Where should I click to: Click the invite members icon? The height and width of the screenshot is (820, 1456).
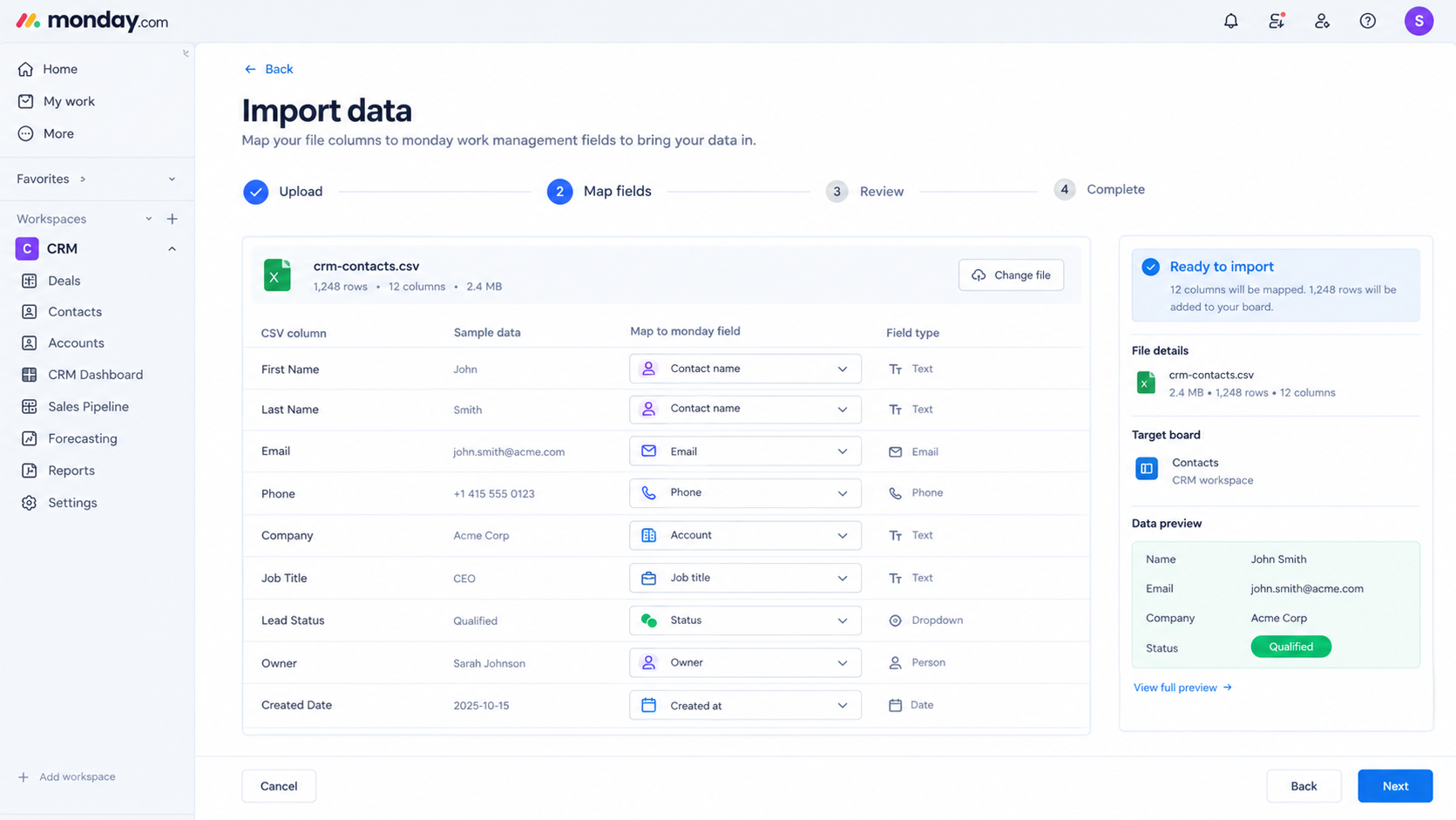pos(1322,21)
